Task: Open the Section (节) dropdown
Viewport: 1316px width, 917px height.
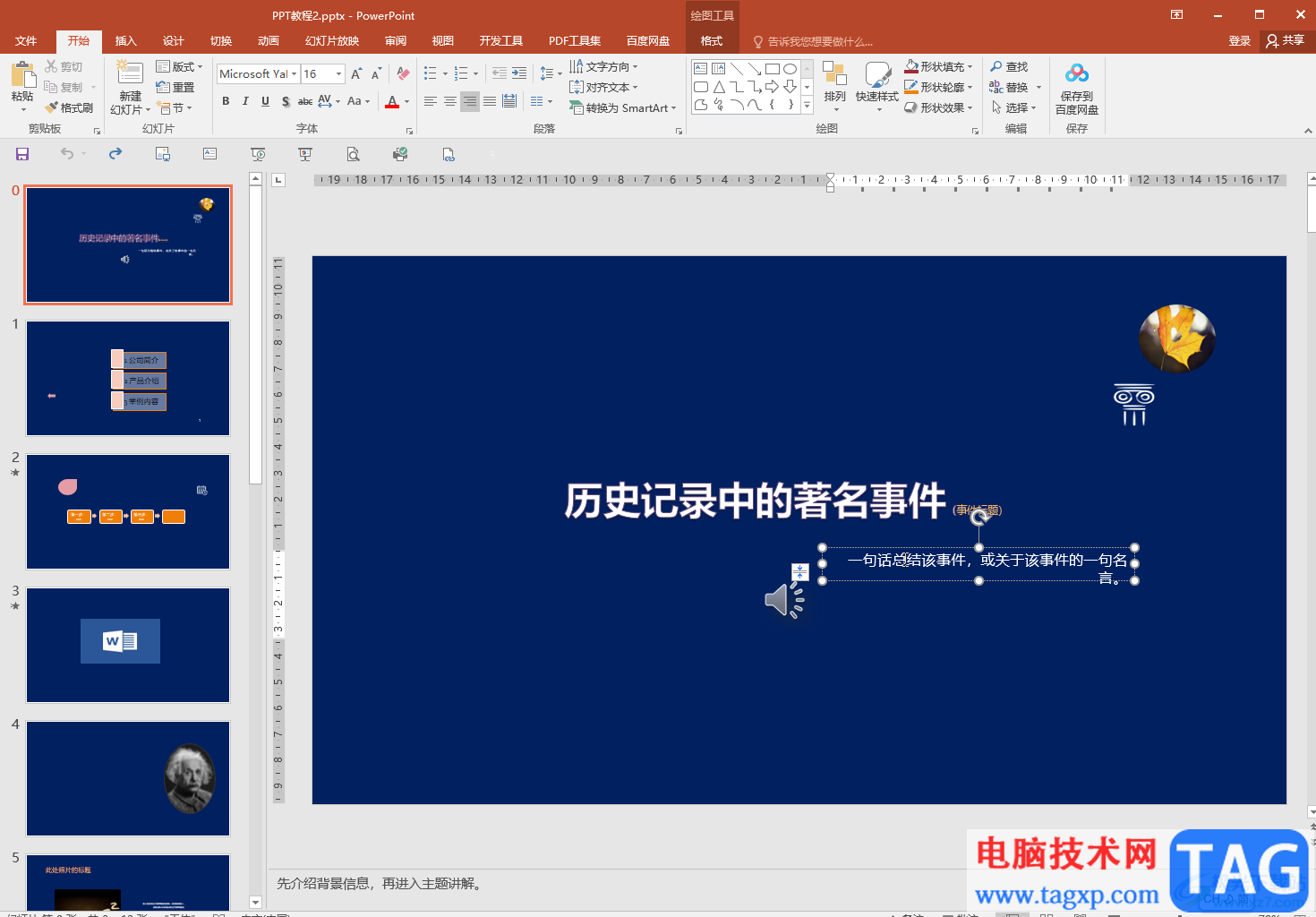Action: click(175, 107)
